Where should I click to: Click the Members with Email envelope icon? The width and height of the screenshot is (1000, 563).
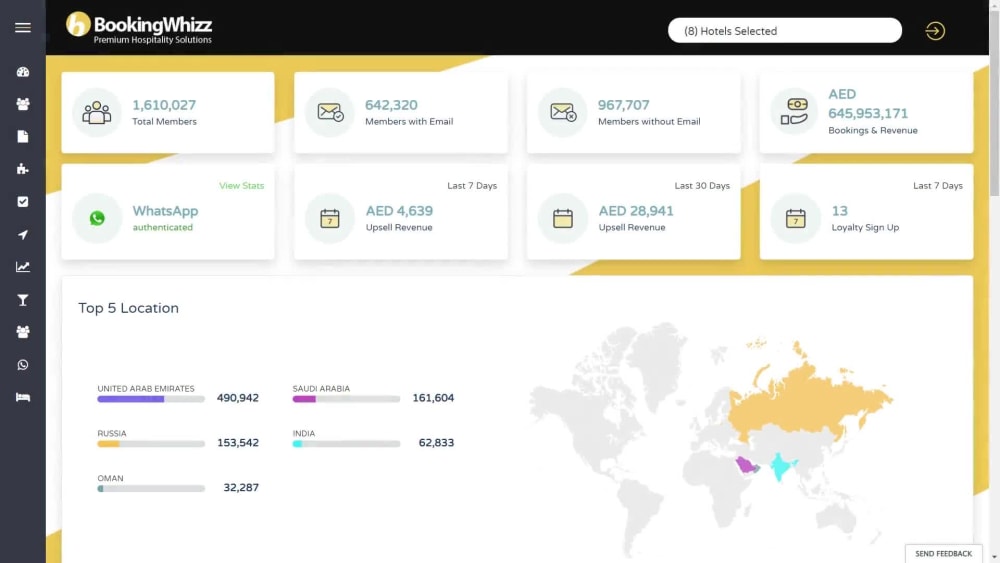[x=330, y=113]
